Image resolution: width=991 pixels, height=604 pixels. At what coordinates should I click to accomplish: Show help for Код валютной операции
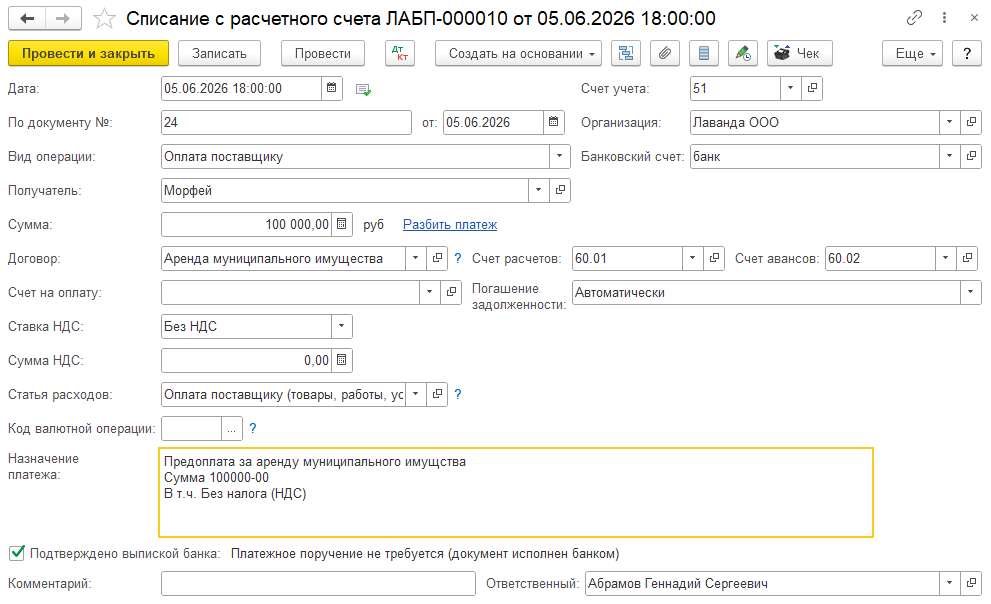(253, 428)
